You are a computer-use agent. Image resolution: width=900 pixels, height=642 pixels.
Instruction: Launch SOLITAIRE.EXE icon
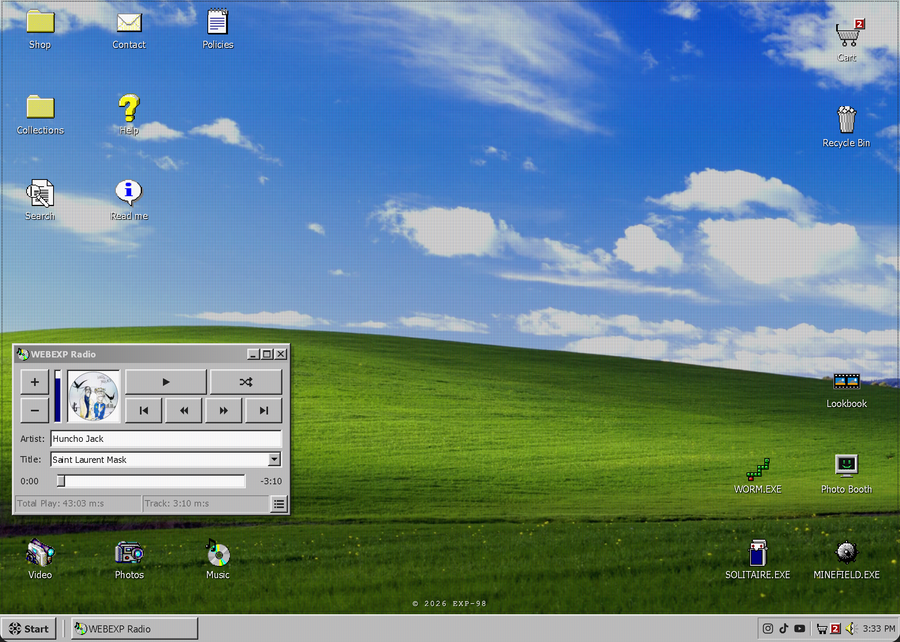pyautogui.click(x=758, y=552)
